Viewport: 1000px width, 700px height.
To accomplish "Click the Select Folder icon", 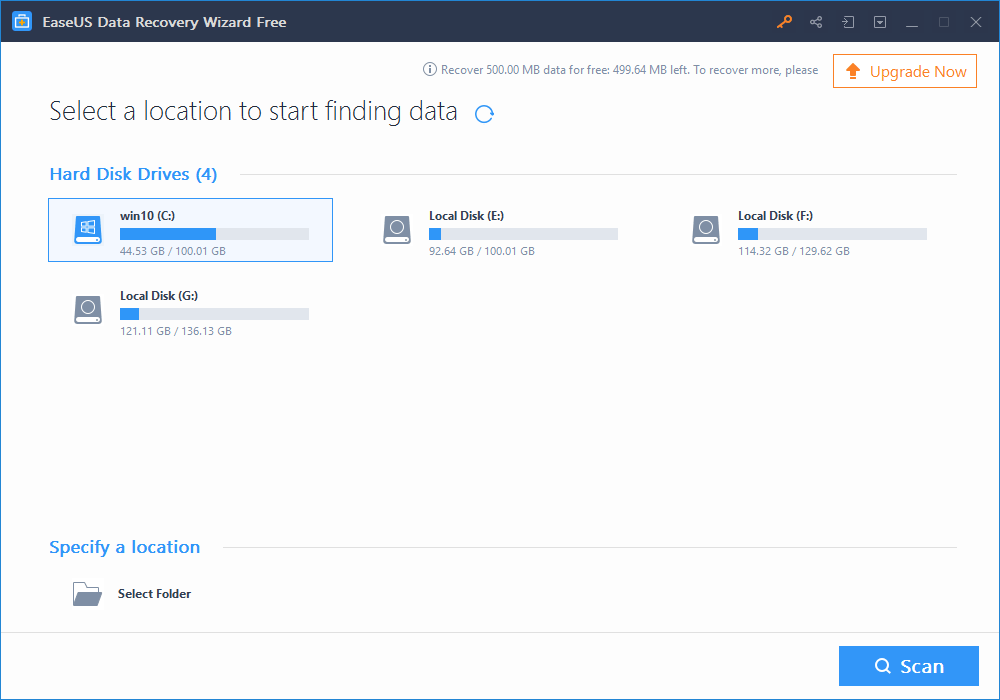I will [x=87, y=594].
